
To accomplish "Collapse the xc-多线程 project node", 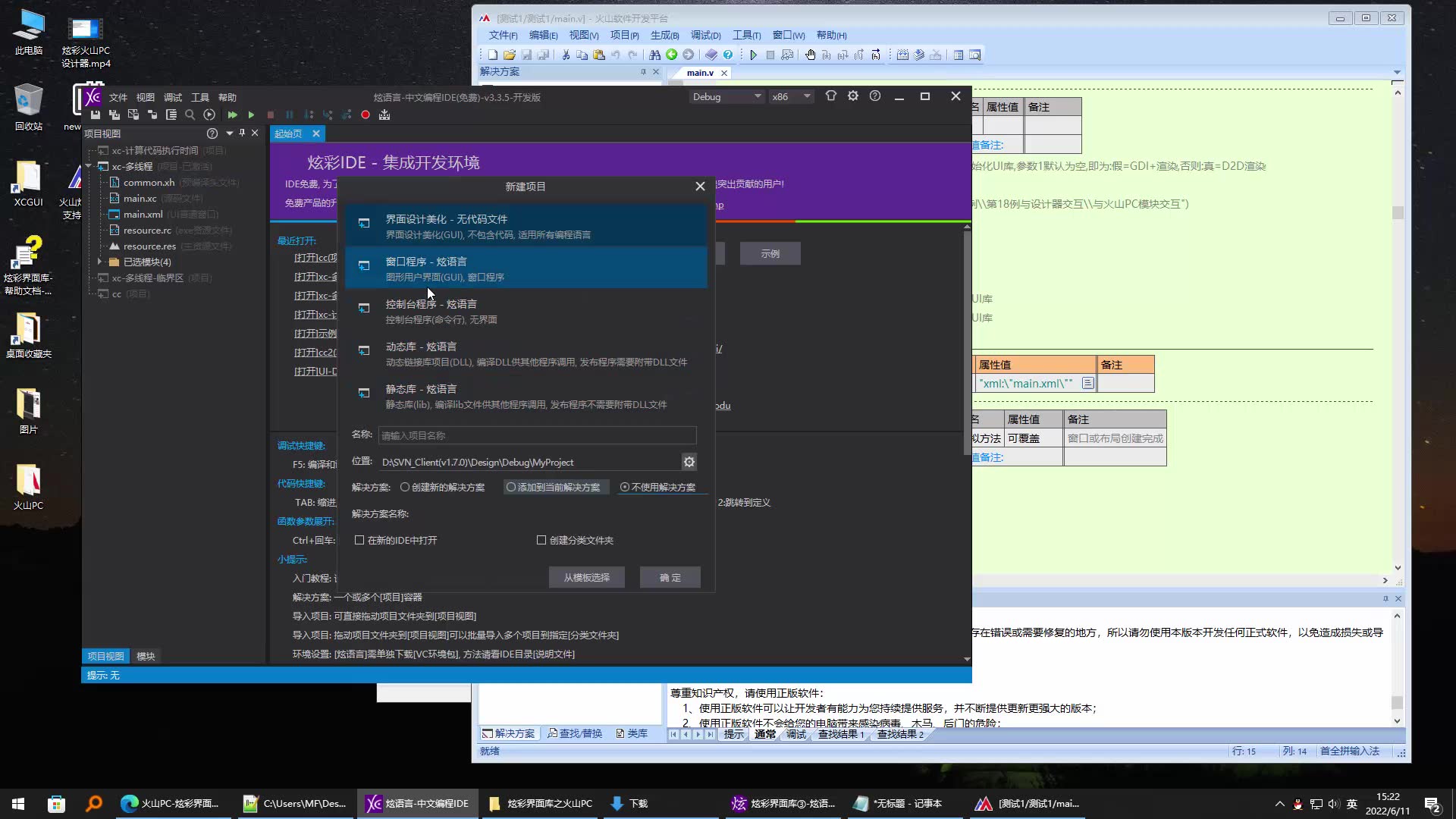I will coord(89,166).
